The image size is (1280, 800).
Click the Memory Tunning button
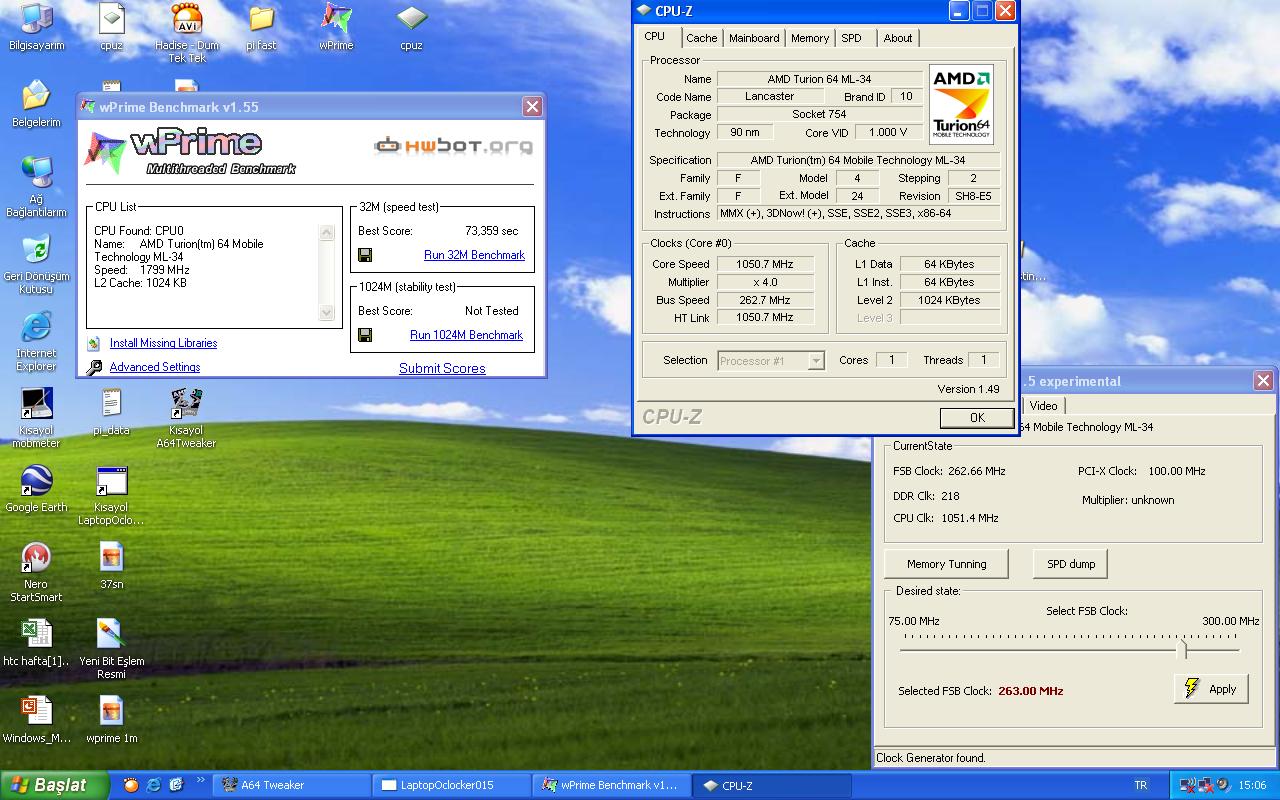(x=946, y=564)
